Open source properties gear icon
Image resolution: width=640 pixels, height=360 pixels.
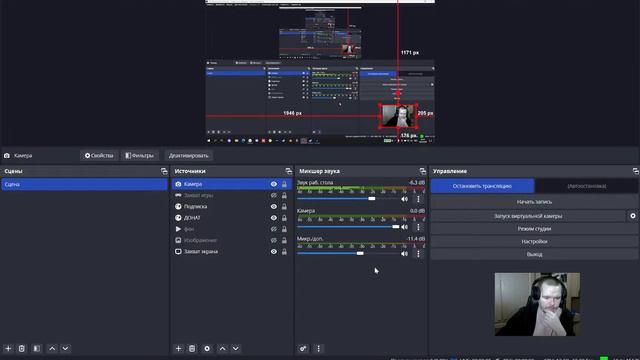[x=207, y=349]
